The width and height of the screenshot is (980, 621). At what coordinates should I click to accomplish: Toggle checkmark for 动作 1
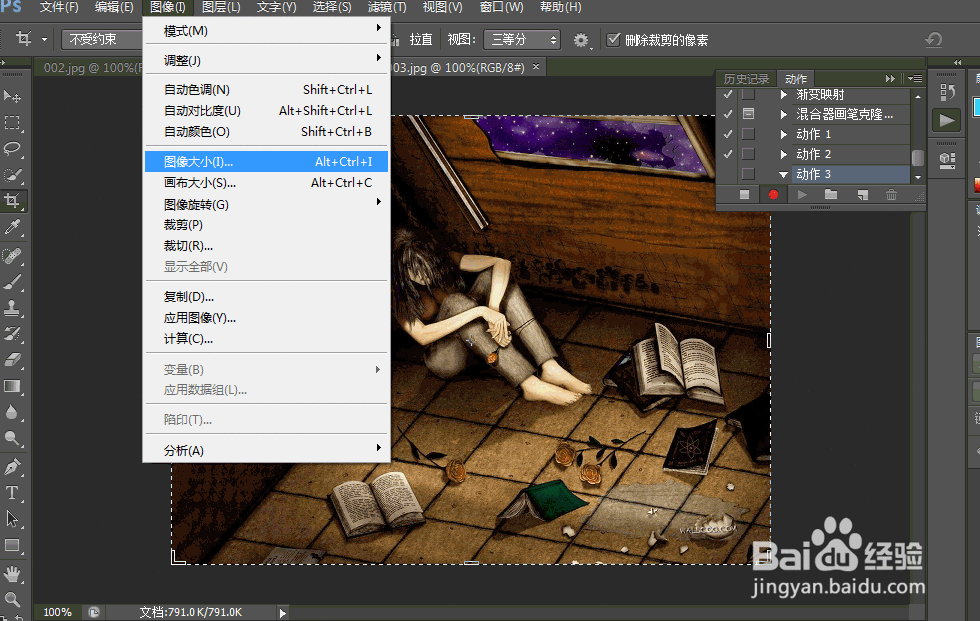click(x=728, y=134)
